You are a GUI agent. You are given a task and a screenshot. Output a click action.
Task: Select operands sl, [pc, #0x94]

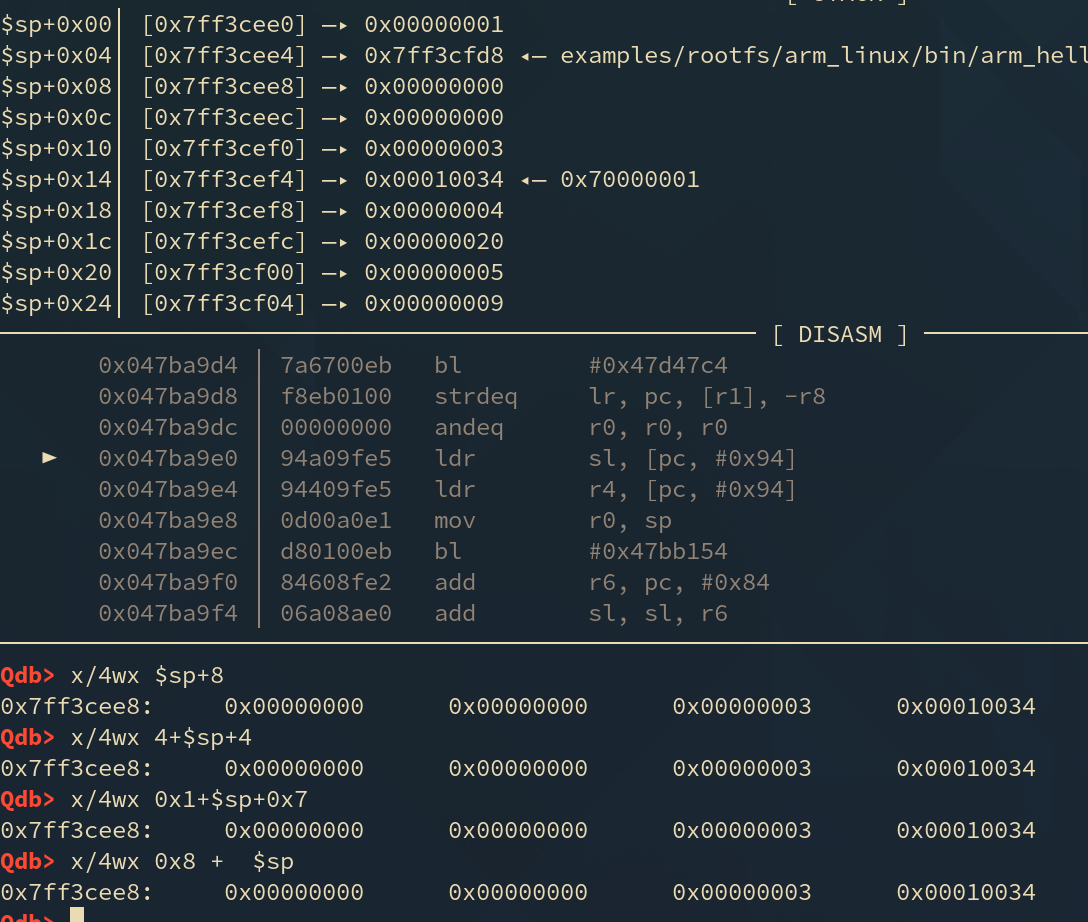(x=692, y=459)
